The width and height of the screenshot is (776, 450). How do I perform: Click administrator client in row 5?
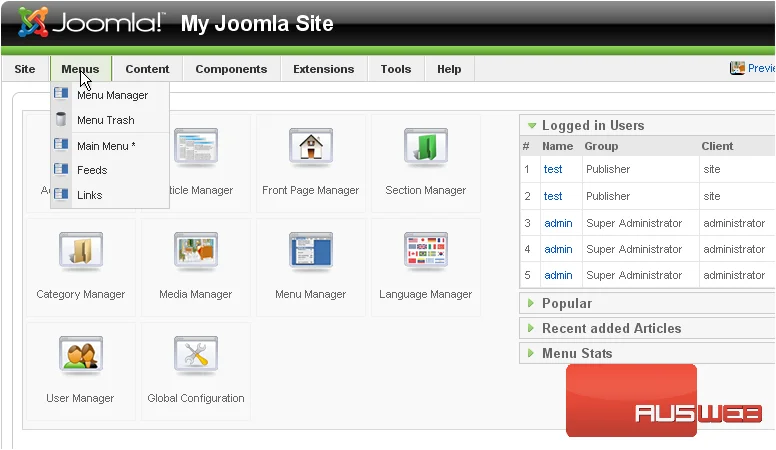click(x=734, y=275)
